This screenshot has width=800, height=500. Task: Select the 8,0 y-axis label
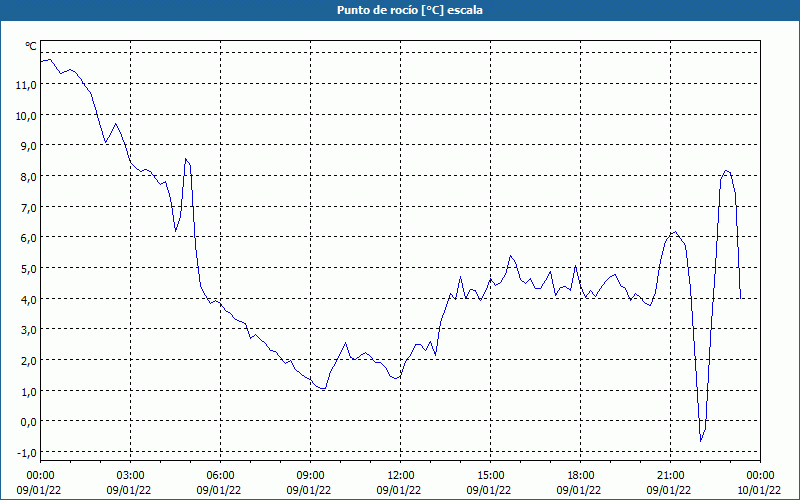coord(29,177)
